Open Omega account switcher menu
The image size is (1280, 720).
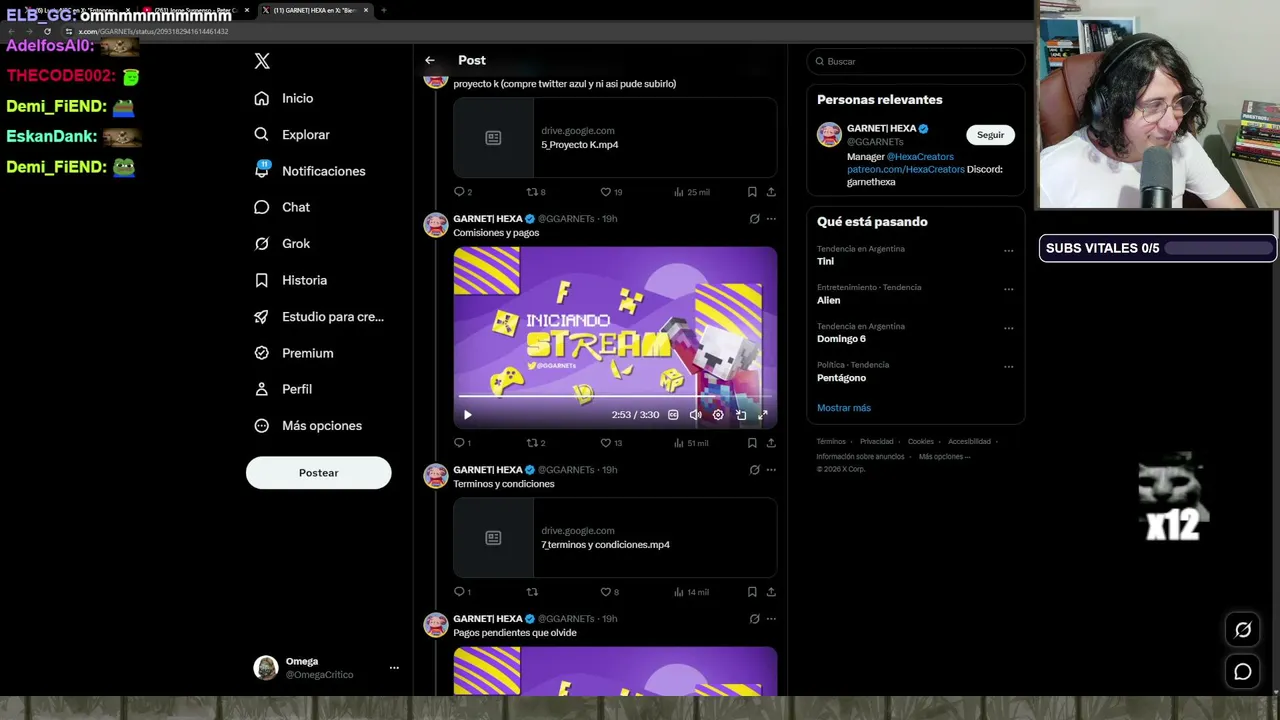[x=394, y=667]
